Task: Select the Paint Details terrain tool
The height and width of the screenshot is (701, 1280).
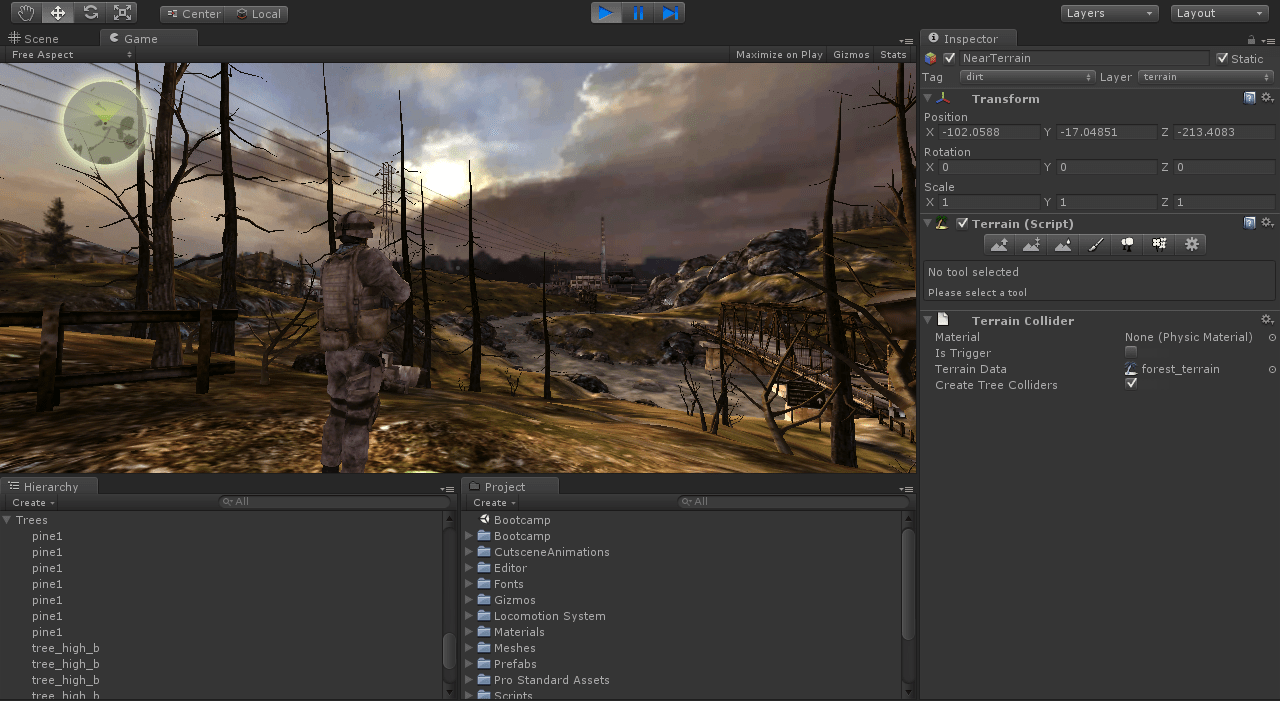Action: pyautogui.click(x=1159, y=244)
